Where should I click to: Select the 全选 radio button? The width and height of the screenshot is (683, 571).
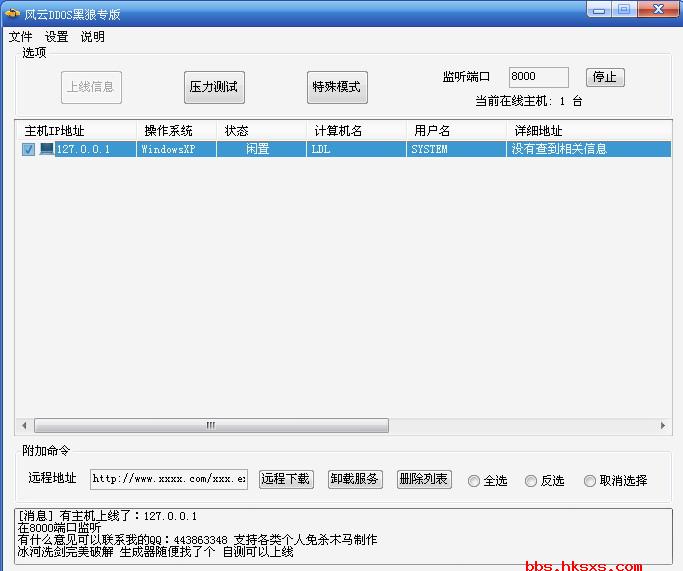(473, 481)
